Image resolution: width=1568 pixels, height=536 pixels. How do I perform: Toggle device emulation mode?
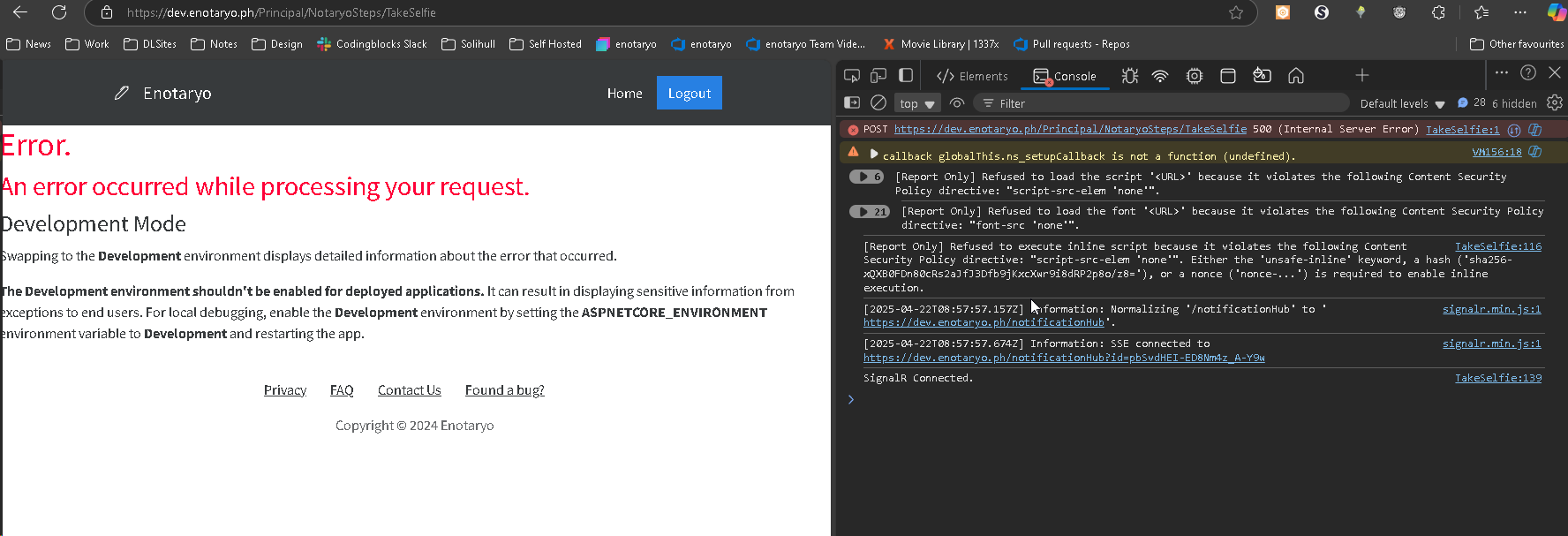(878, 76)
